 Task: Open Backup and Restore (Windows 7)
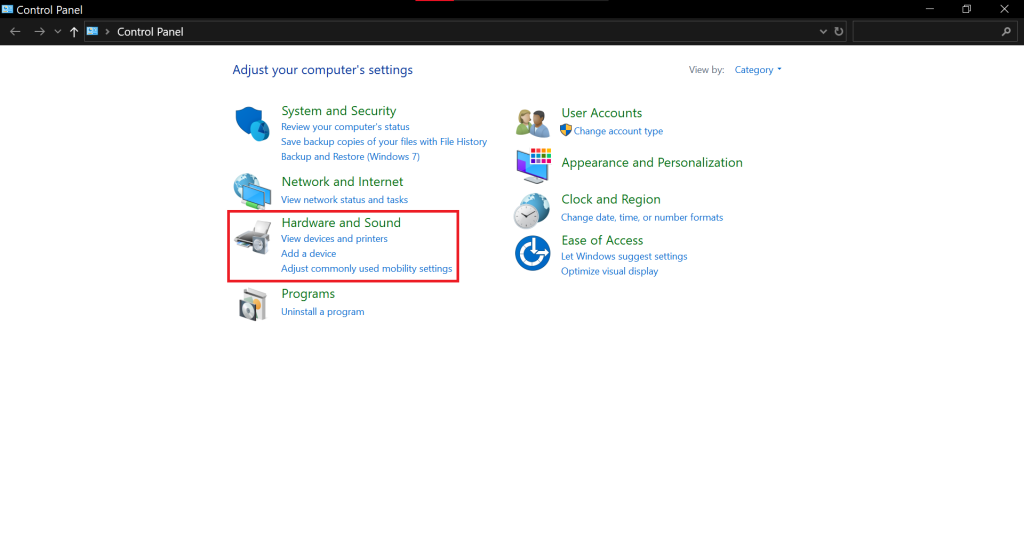350,157
